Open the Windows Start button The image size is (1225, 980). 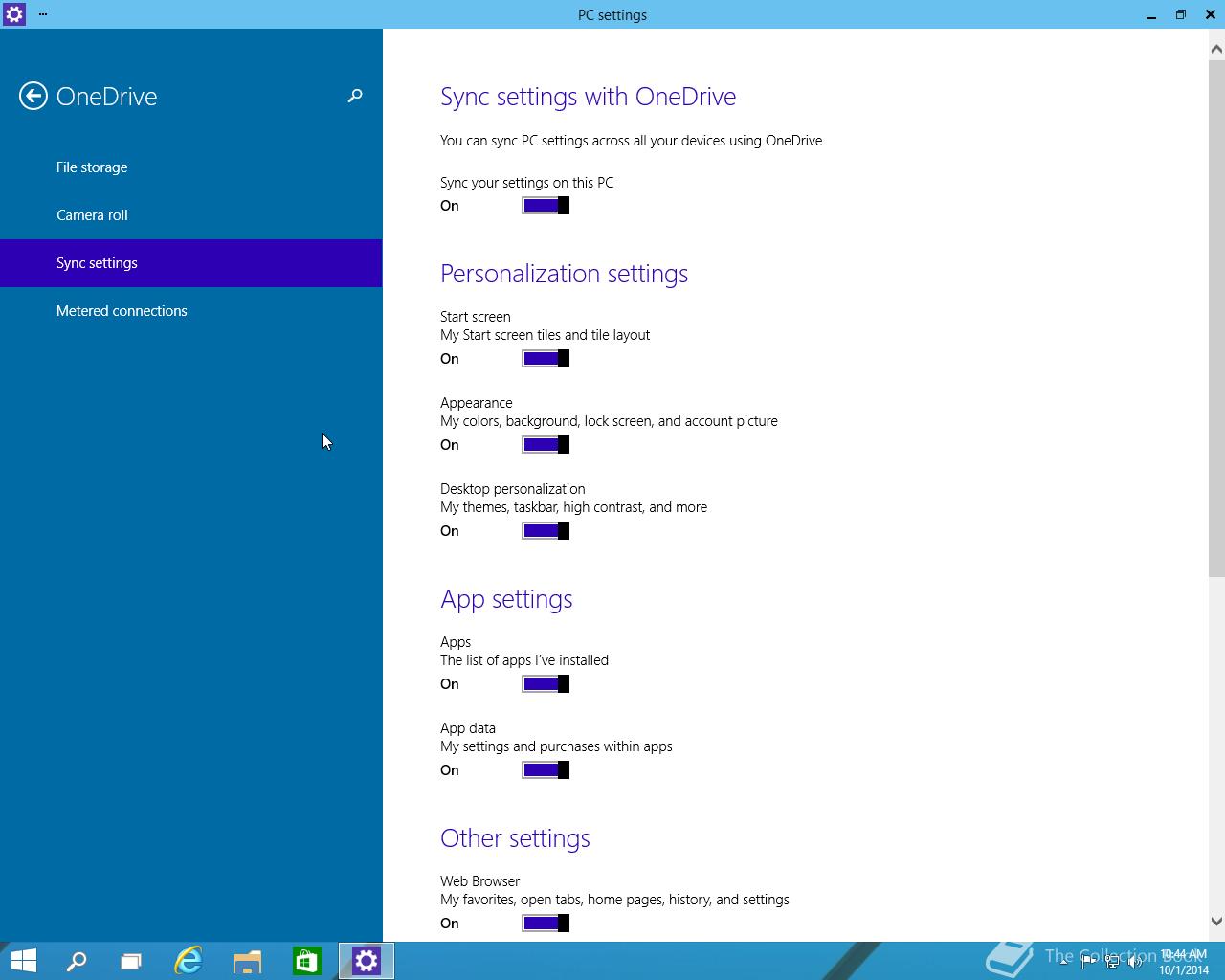point(23,961)
